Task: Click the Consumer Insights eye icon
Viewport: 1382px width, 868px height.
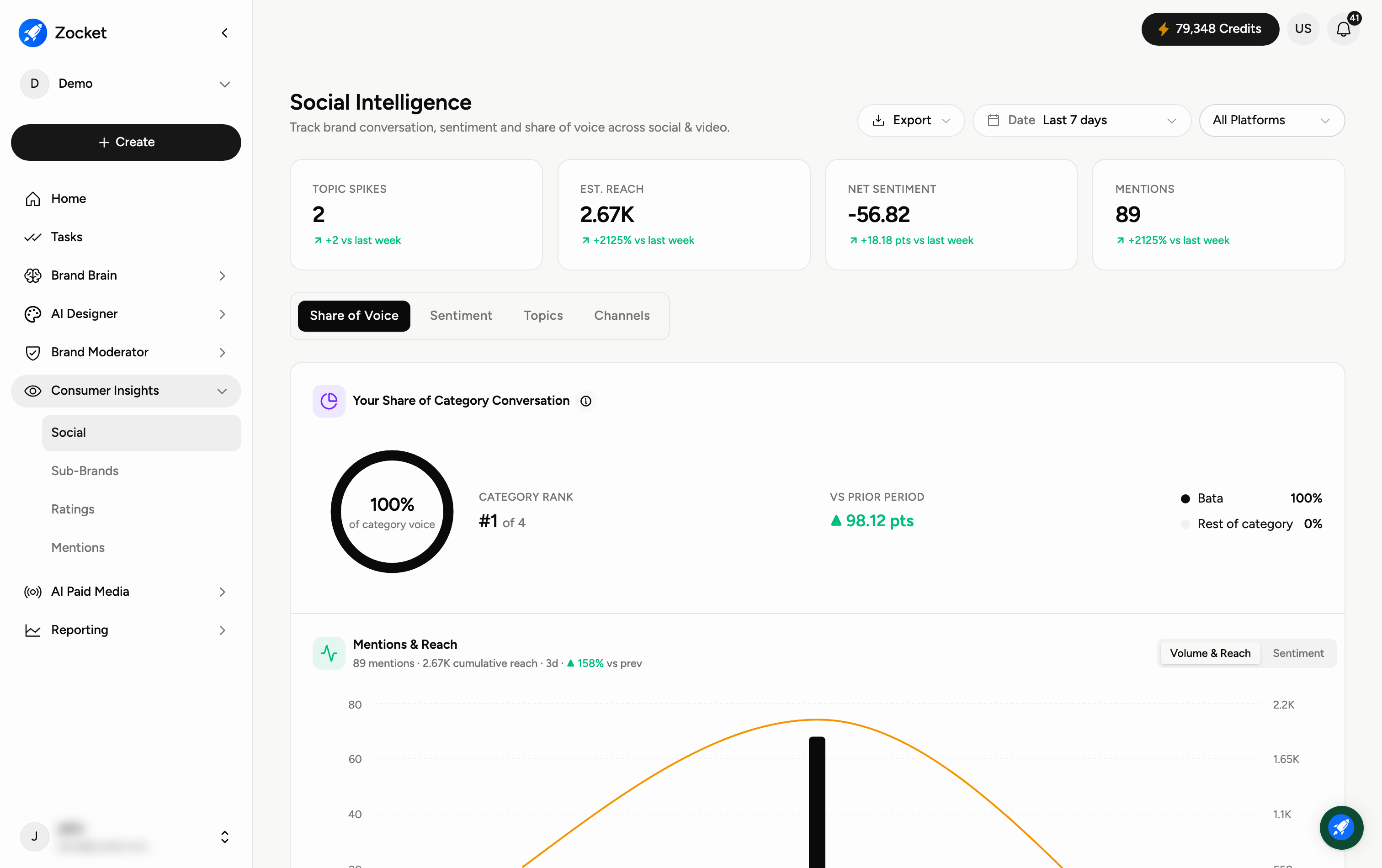Action: click(x=33, y=391)
